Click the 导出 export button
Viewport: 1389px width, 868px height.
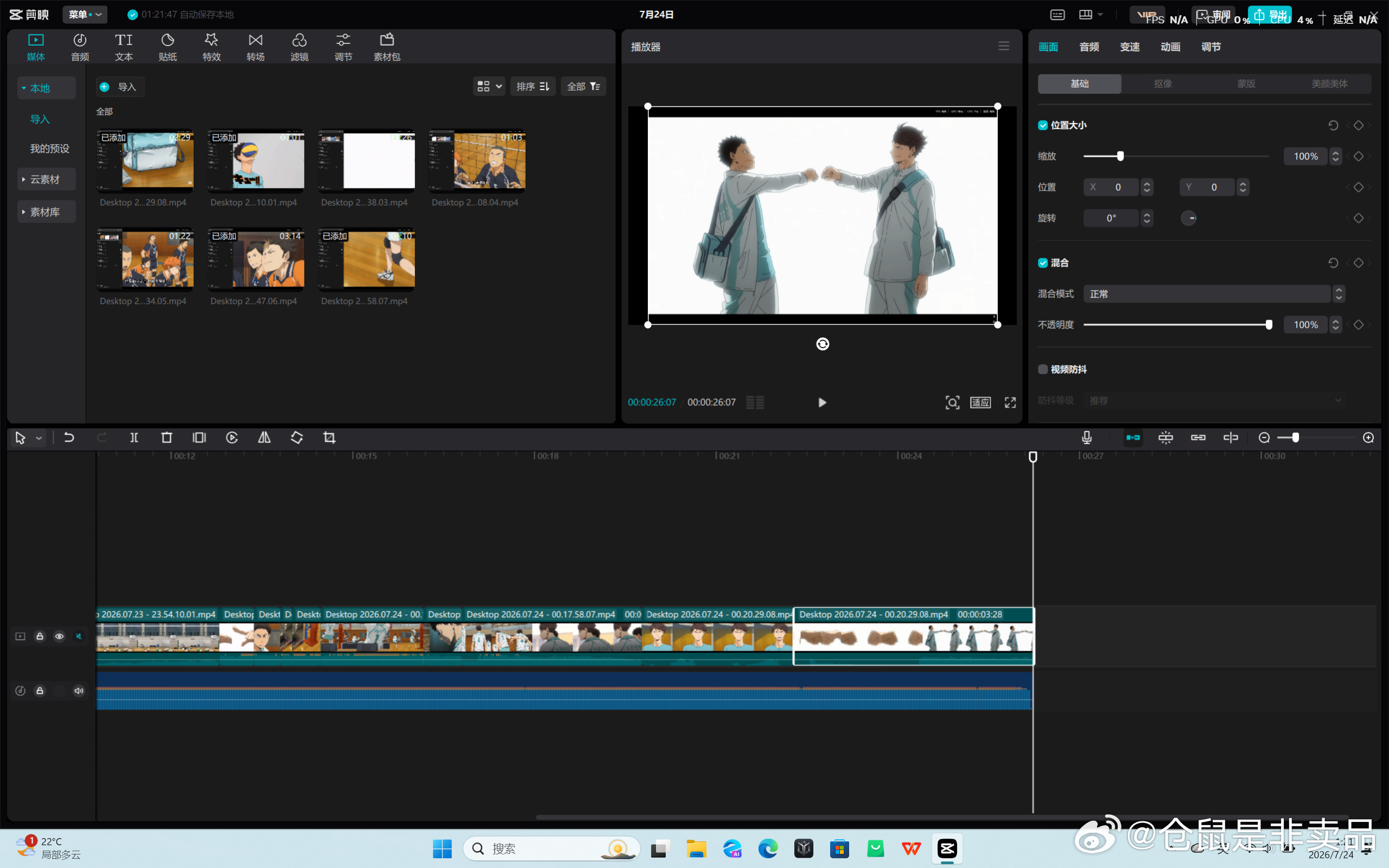tap(1270, 14)
